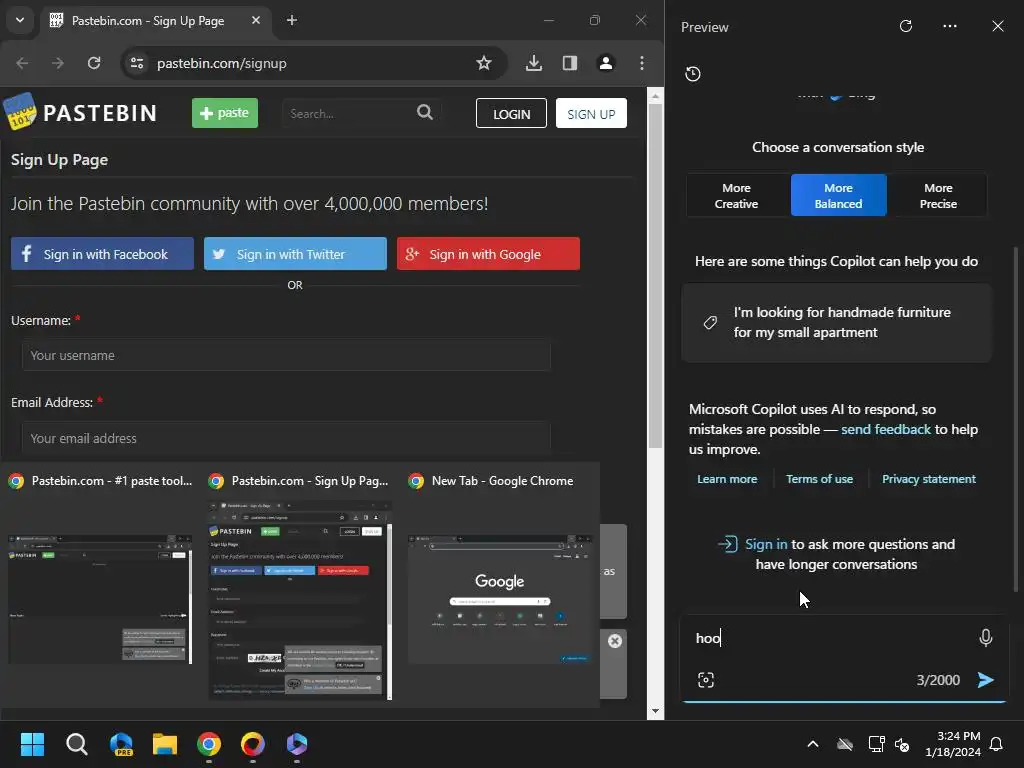Switch to New Tab Google Chrome thumbnail
Screen dimensions: 1024x768
(x=500, y=599)
